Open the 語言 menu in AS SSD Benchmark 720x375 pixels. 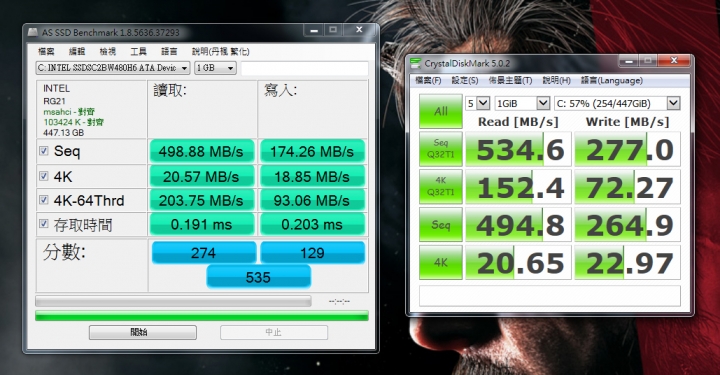[169, 51]
